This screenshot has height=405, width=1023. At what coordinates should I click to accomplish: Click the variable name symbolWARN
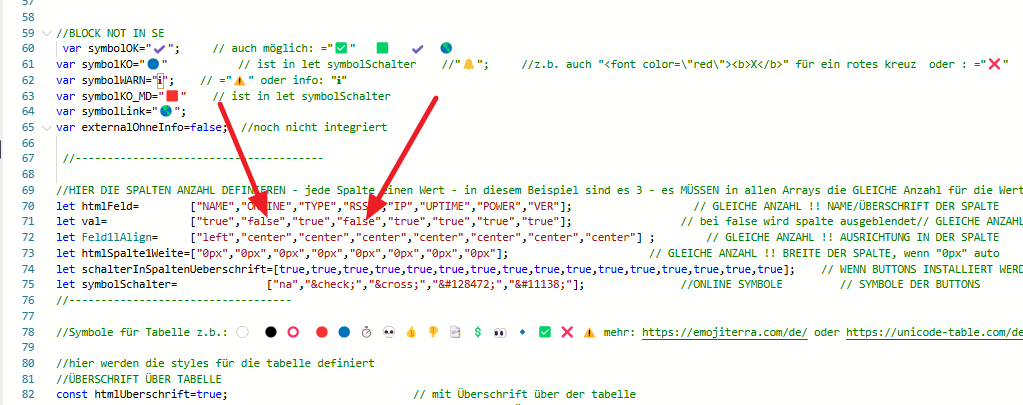point(113,80)
